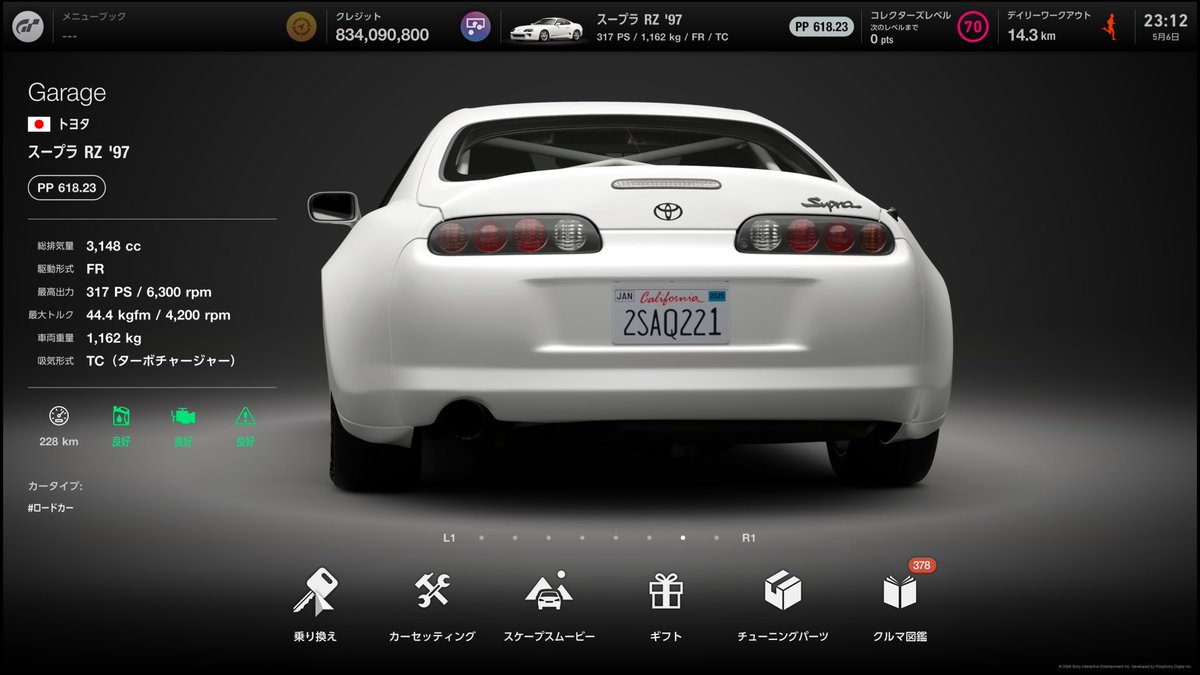Click the 乗り換え menu label
Screen dimensions: 1200x675
pyautogui.click(x=315, y=636)
